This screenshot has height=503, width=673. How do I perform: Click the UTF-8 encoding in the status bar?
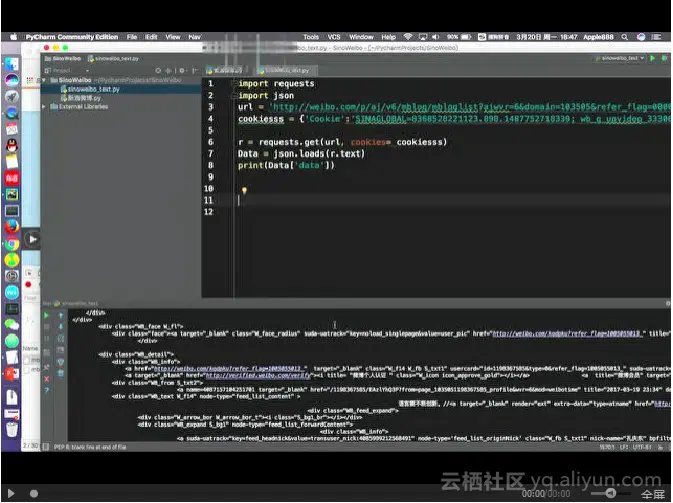click(x=642, y=448)
